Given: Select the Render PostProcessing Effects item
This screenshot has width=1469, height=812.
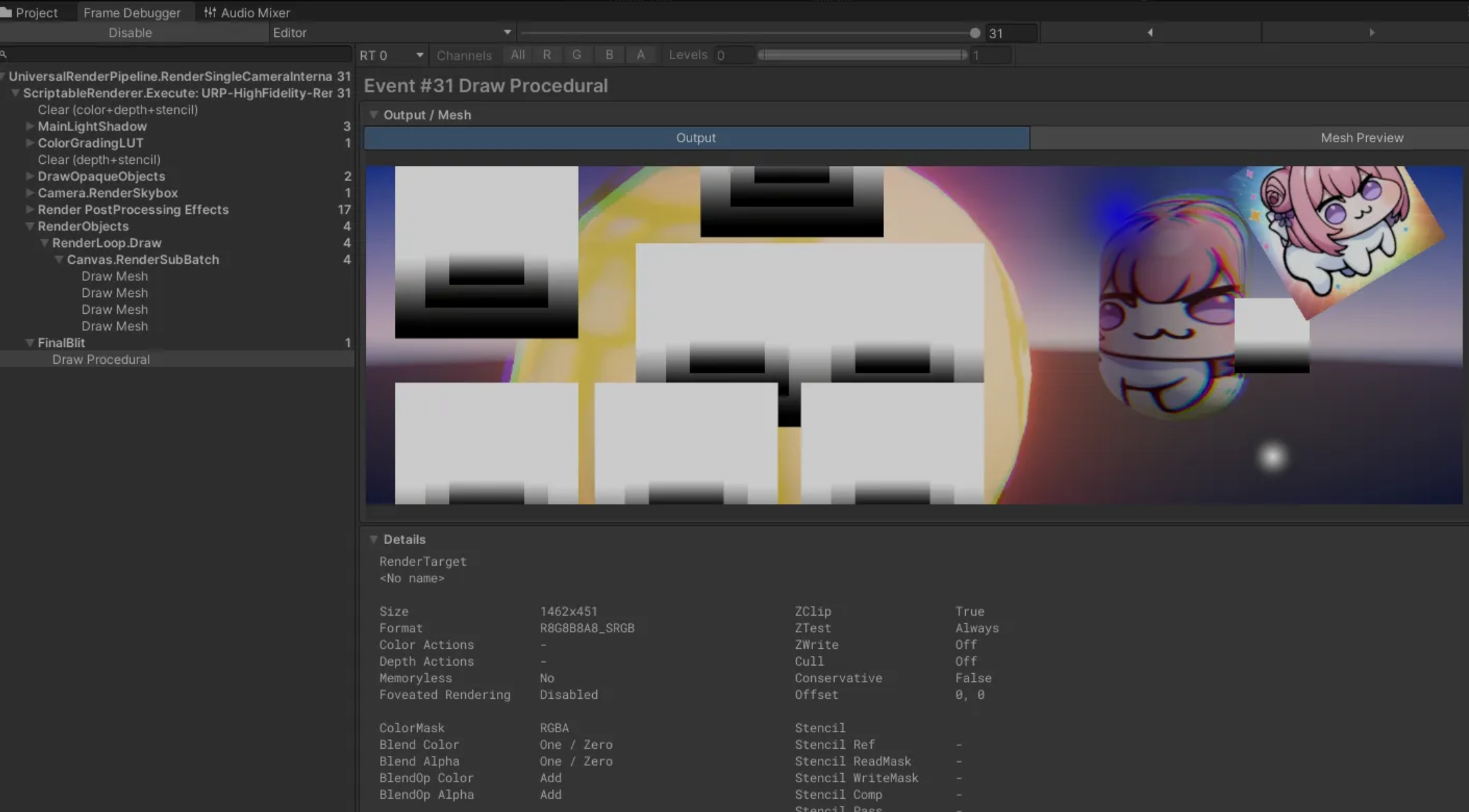Looking at the screenshot, I should coord(133,210).
